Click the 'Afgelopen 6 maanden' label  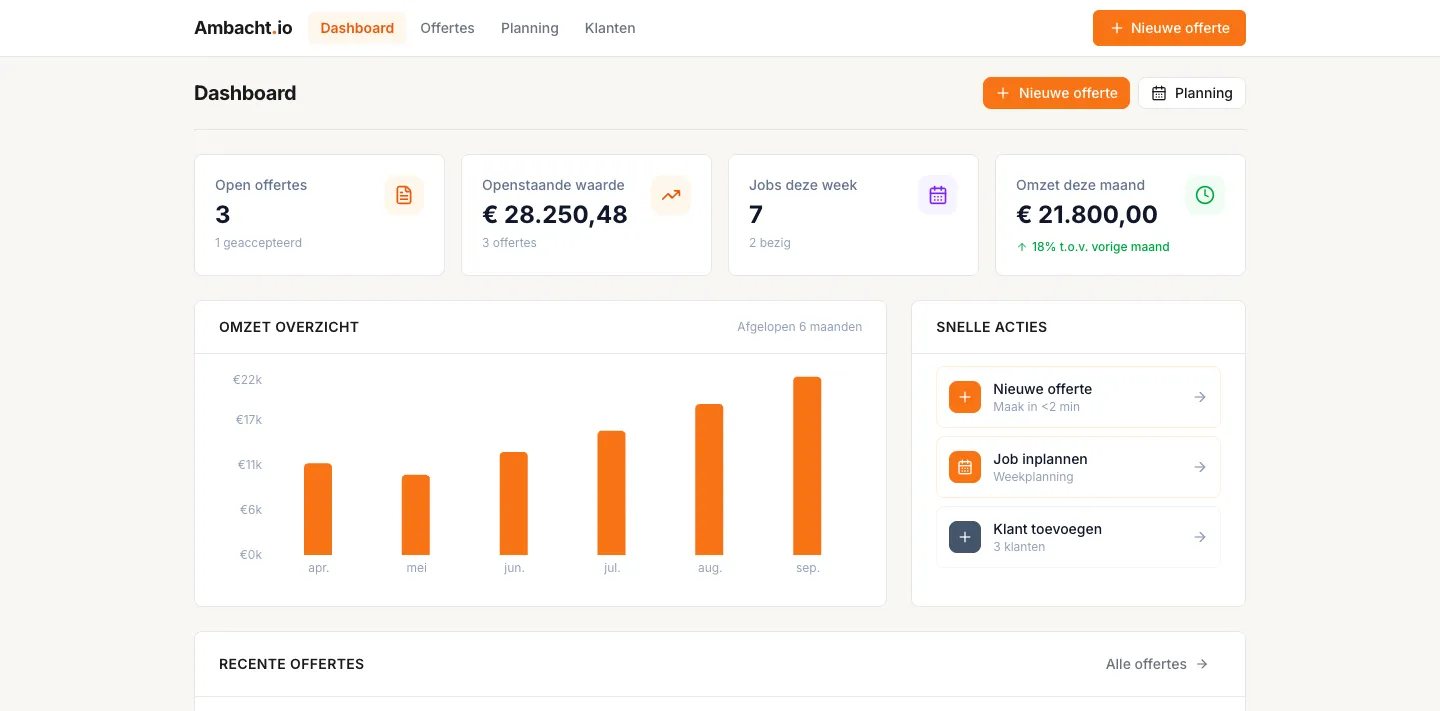click(799, 327)
